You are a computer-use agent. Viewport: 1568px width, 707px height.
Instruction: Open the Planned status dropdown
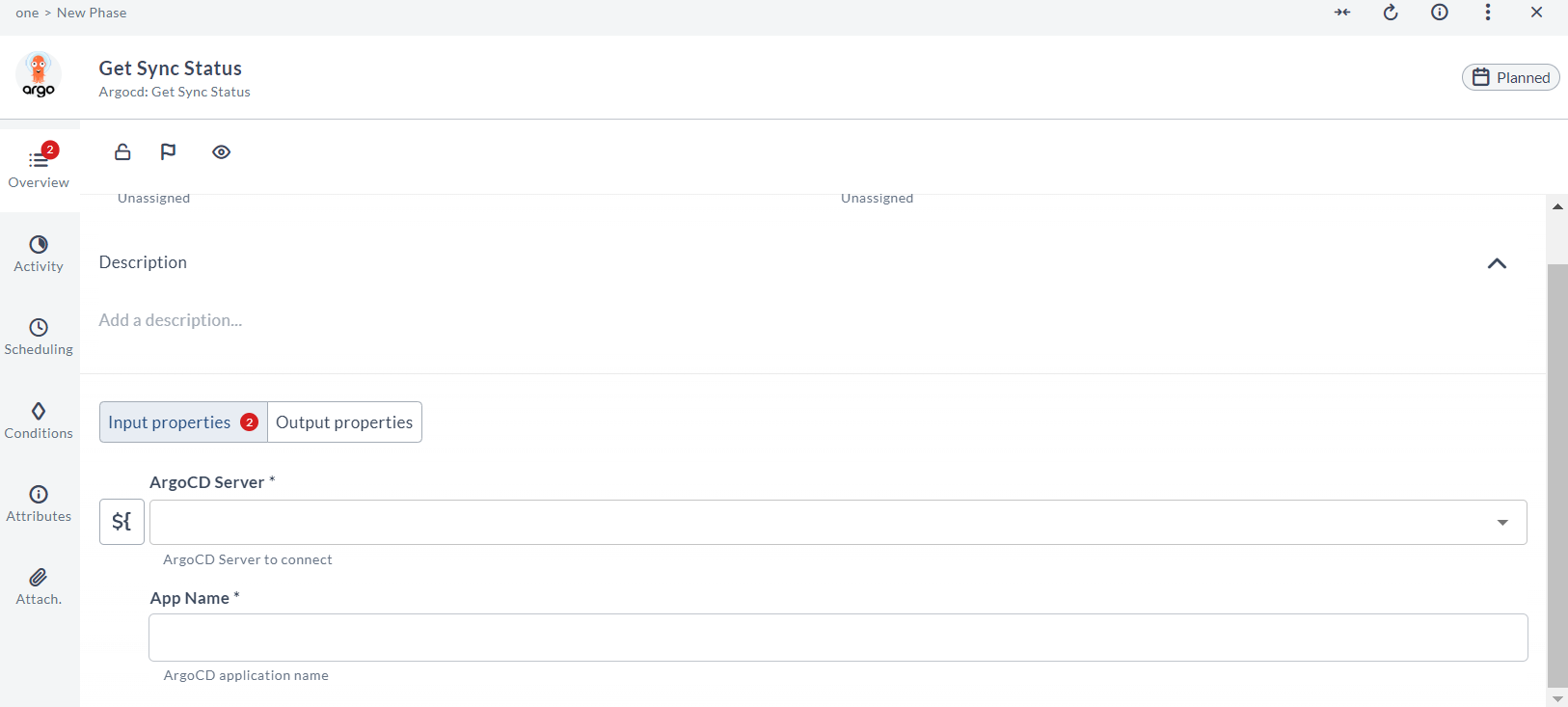tap(1510, 78)
